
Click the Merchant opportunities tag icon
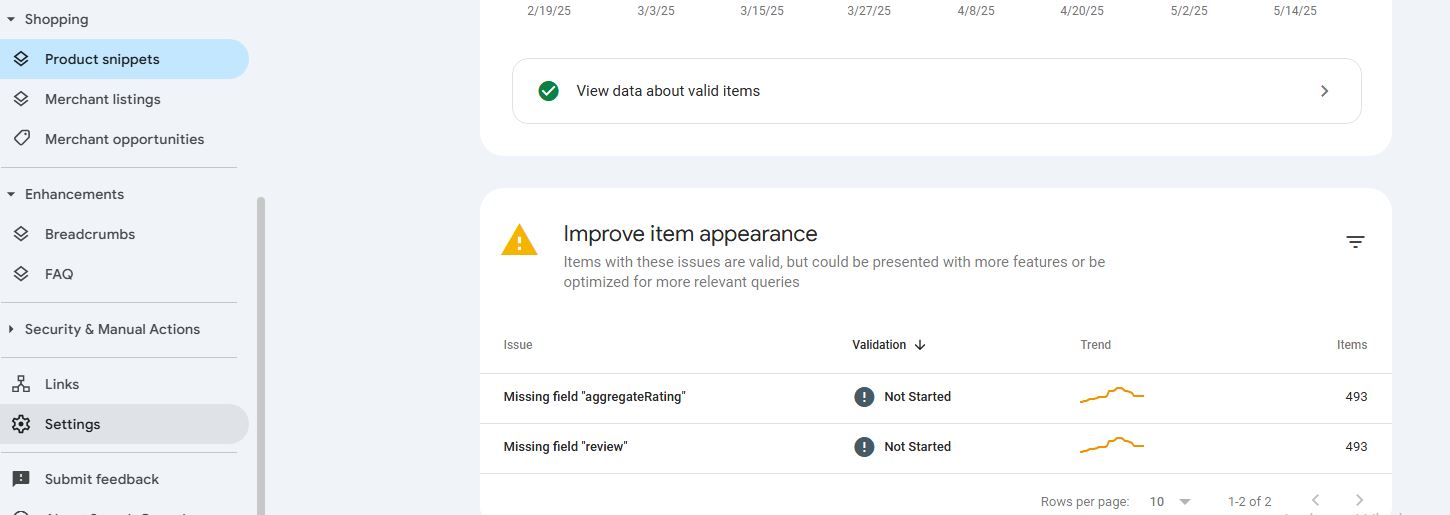(x=21, y=139)
